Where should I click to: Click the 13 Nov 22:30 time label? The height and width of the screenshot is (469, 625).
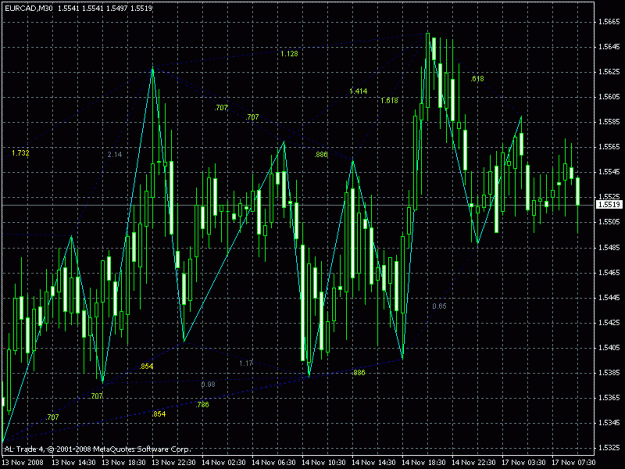point(173,463)
